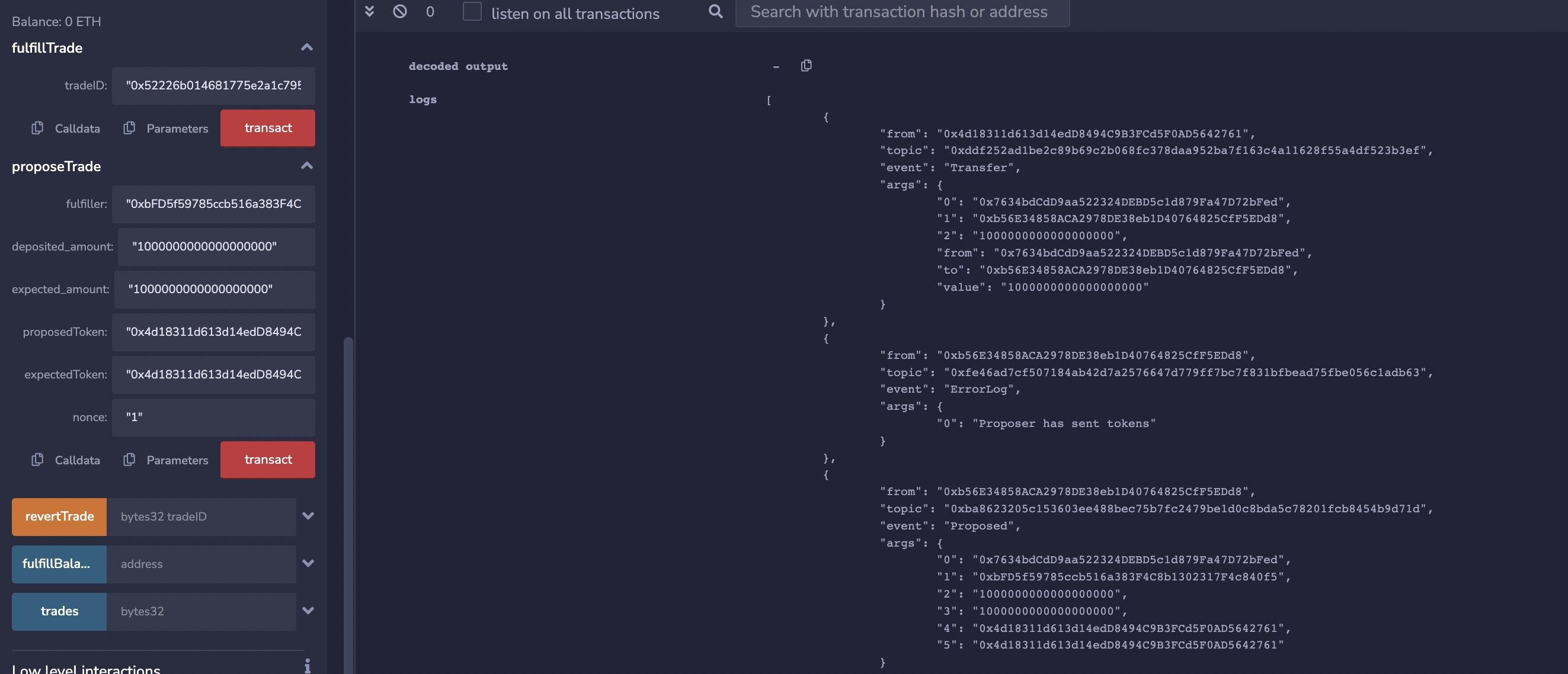Viewport: 1568px width, 674px height.
Task: Click the proposeTrade heading label
Action: pos(56,166)
